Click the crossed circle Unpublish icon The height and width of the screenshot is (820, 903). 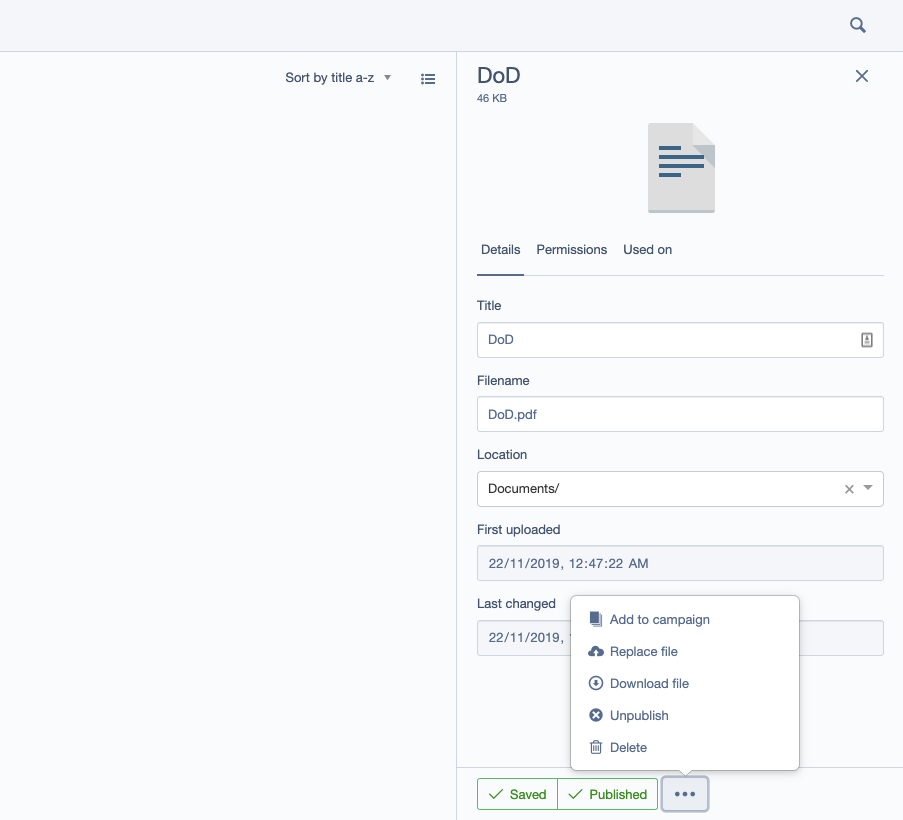[x=595, y=715]
